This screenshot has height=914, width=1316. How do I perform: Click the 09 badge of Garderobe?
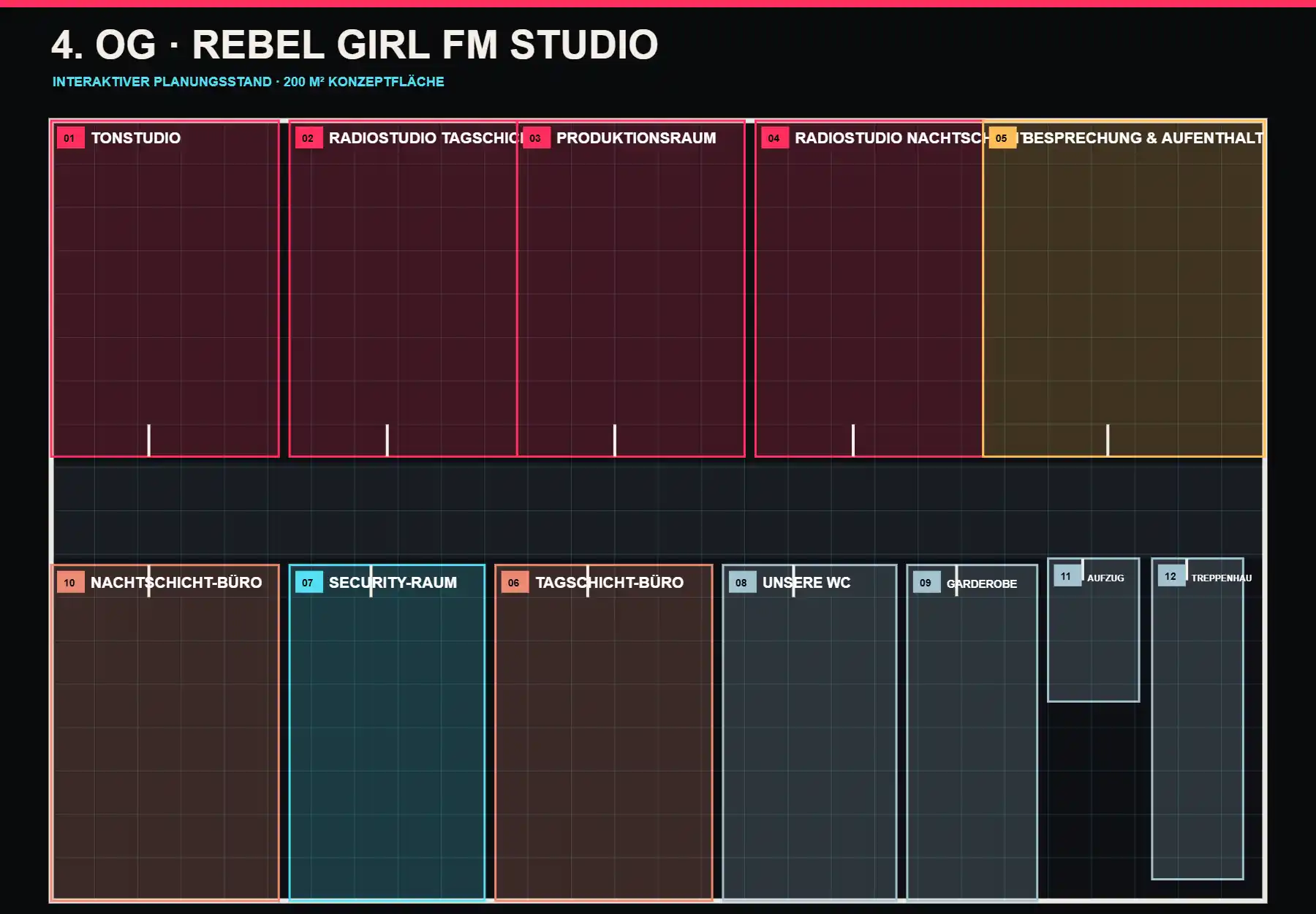coord(926,583)
